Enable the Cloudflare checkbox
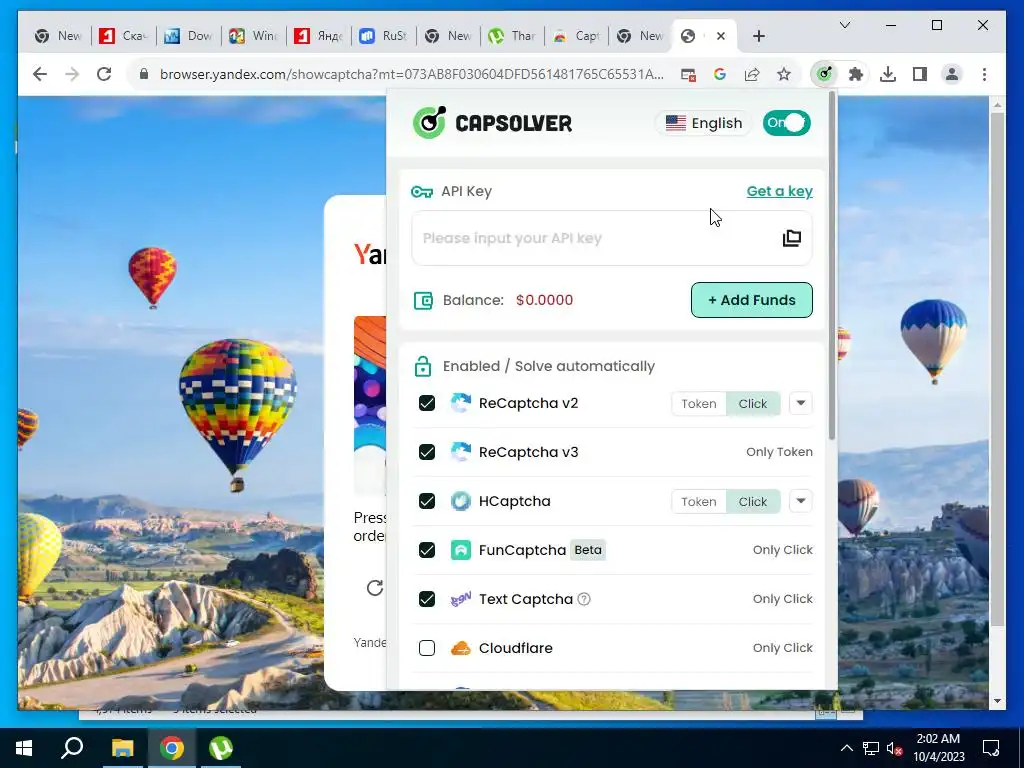1024x768 pixels. point(426,648)
